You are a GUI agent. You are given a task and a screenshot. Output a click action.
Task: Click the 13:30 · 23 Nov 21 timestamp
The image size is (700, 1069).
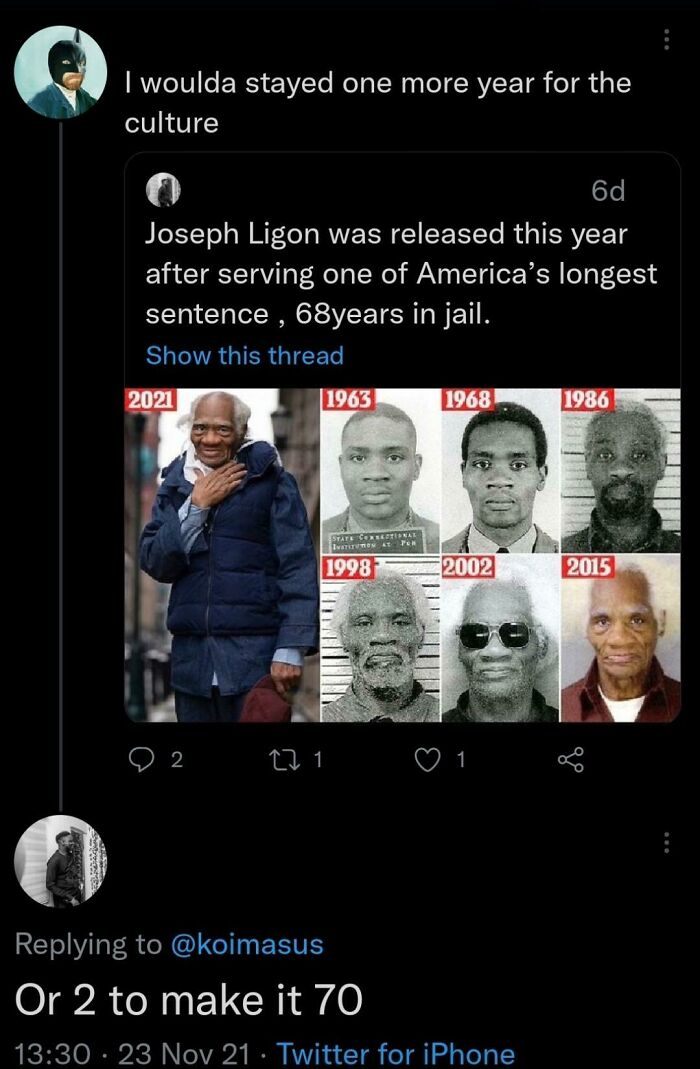click(132, 1053)
